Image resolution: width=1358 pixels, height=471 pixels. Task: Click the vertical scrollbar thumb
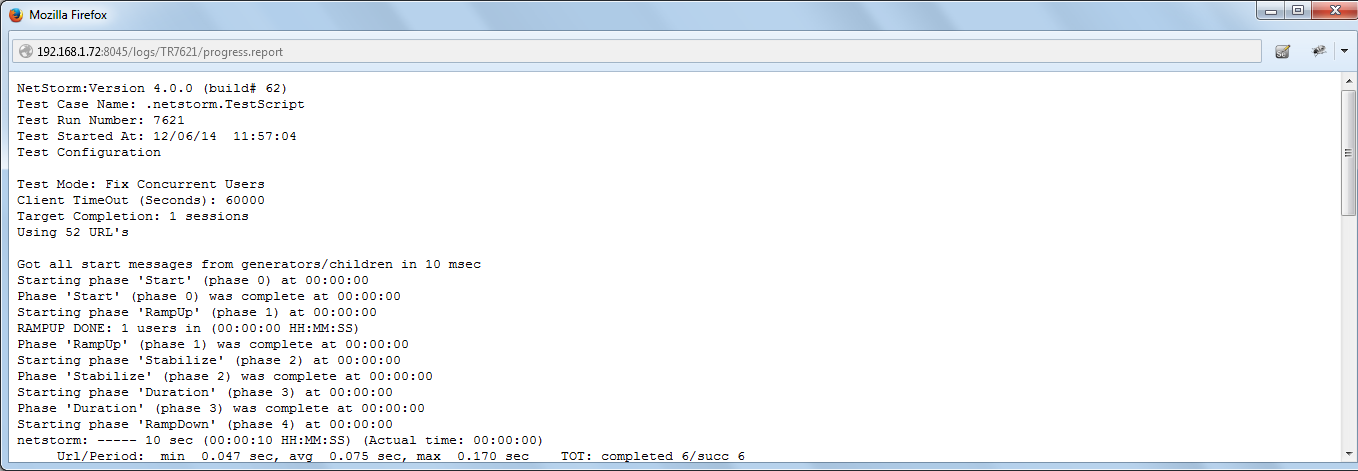tap(1349, 152)
